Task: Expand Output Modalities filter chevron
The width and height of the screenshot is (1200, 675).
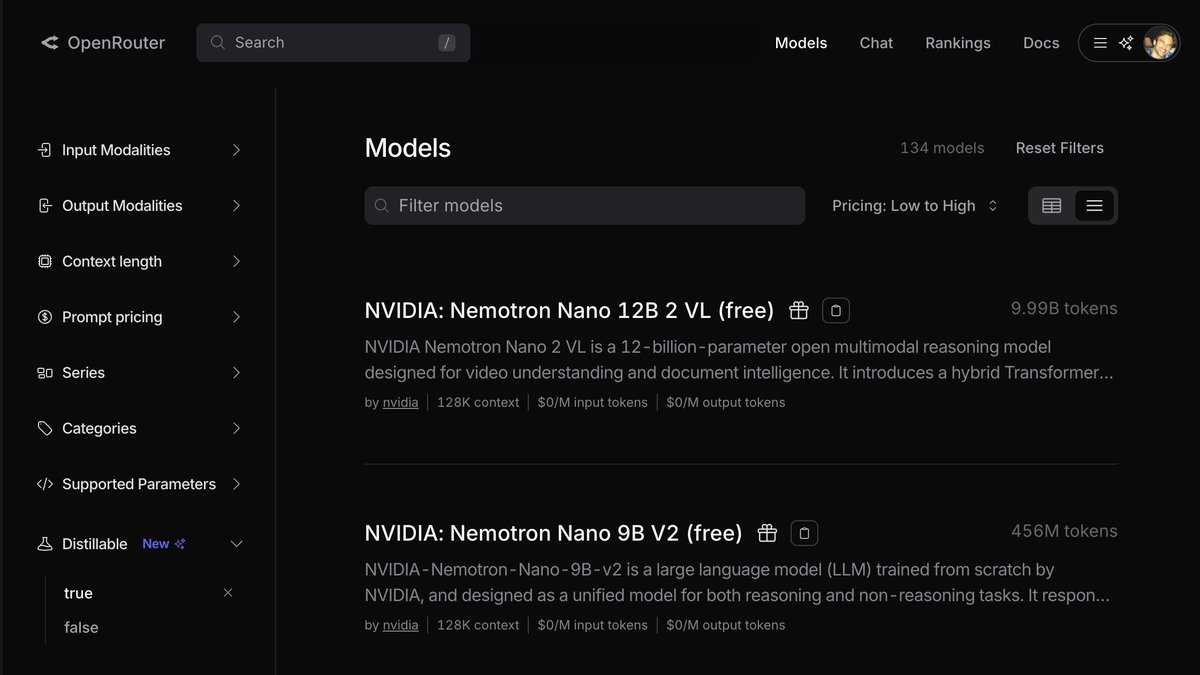Action: click(x=236, y=206)
